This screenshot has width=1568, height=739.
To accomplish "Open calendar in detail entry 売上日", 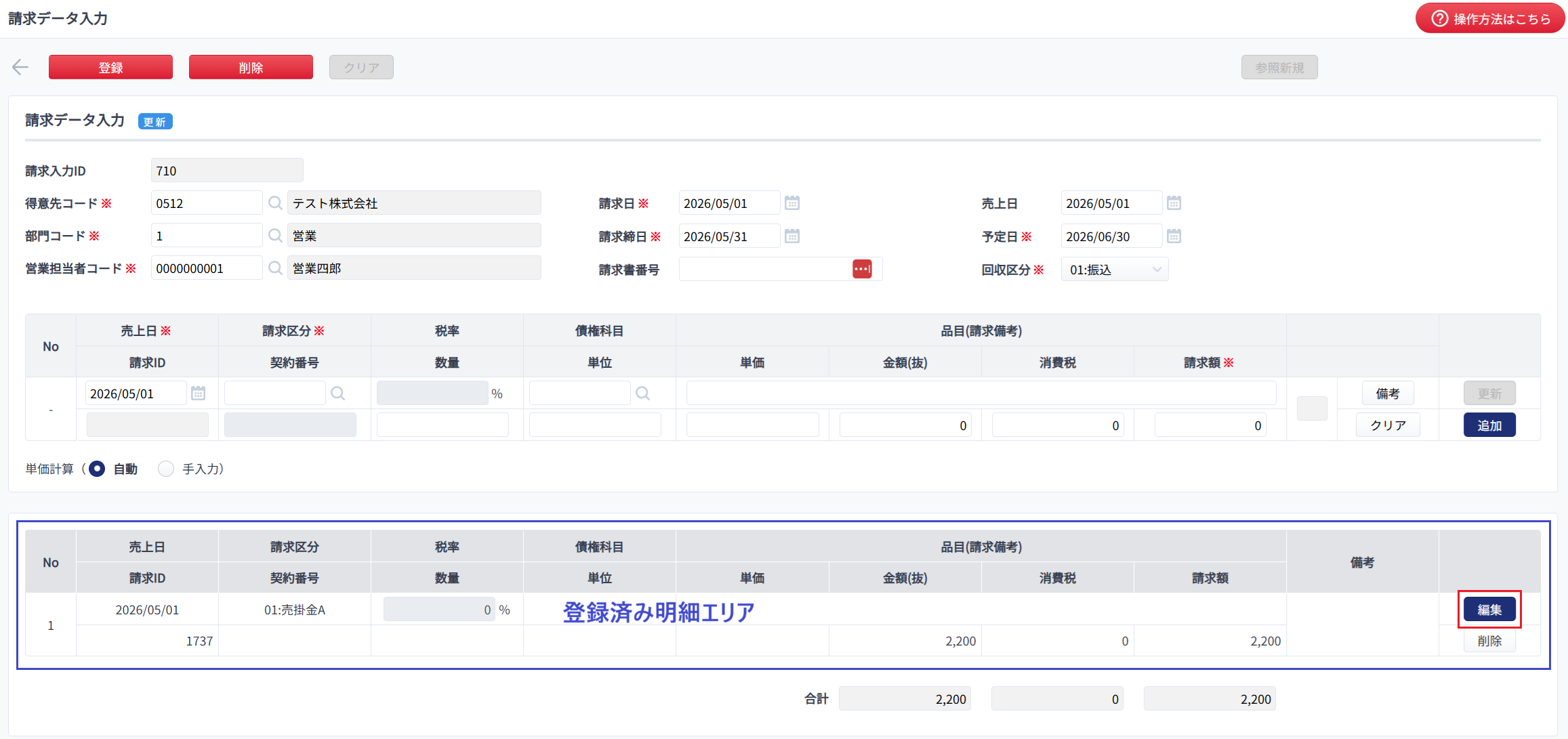I will [198, 394].
